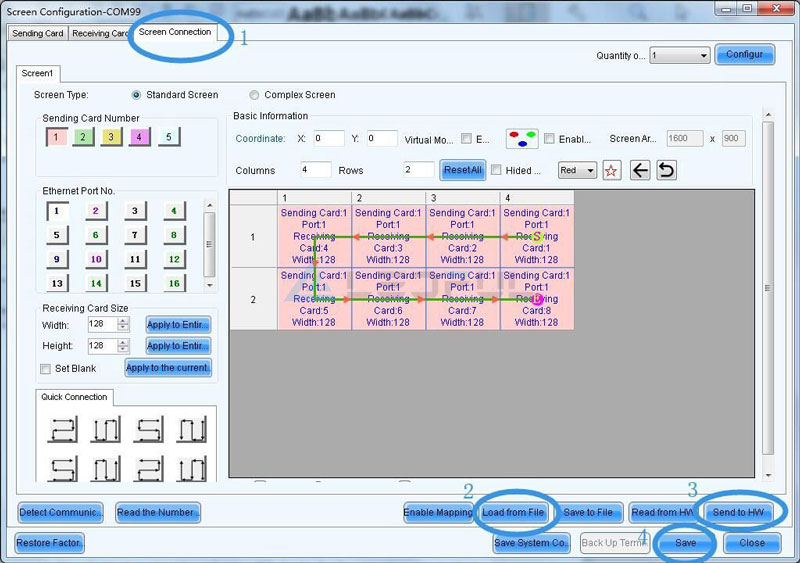The image size is (800, 563).
Task: Select the Complex Screen radio button
Action: (254, 95)
